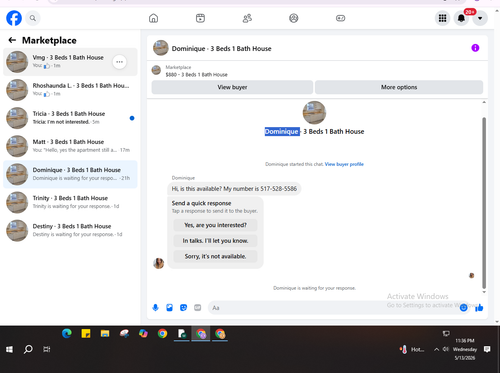Viewport: 500px width, 373px height.
Task: Click the large listing thumbnail in chat body
Action: pyautogui.click(x=314, y=113)
